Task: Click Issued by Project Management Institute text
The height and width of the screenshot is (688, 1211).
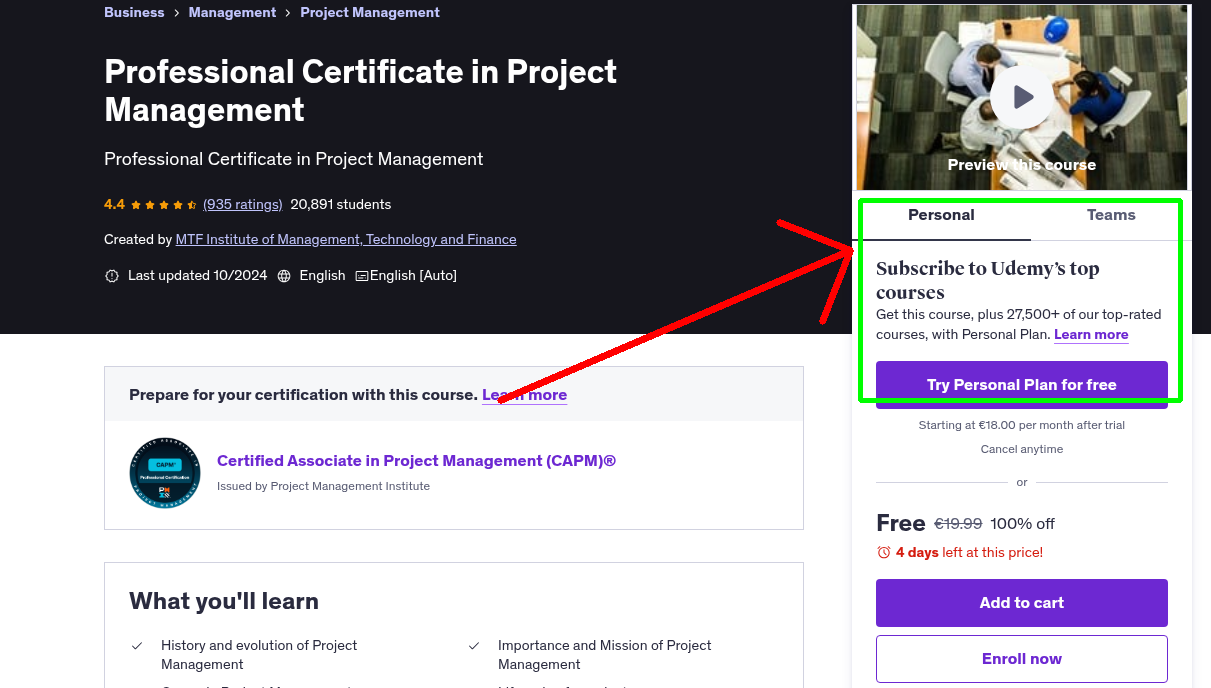Action: click(x=323, y=486)
